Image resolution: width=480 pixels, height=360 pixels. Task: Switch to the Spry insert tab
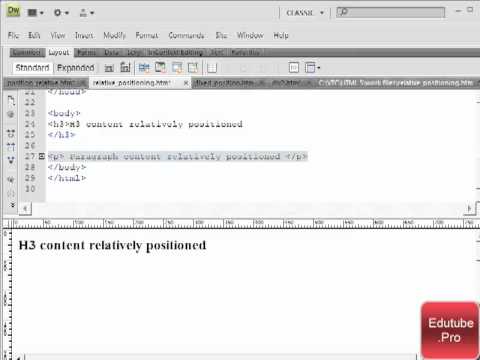(x=134, y=52)
